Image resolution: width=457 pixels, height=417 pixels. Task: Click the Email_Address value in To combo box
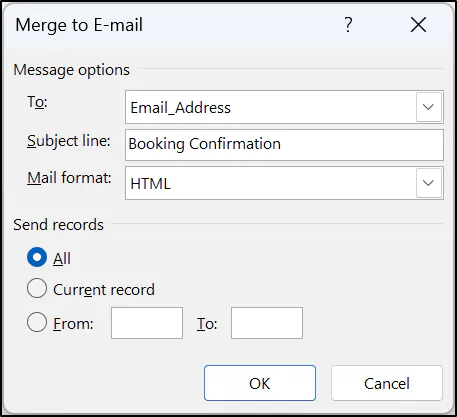180,108
